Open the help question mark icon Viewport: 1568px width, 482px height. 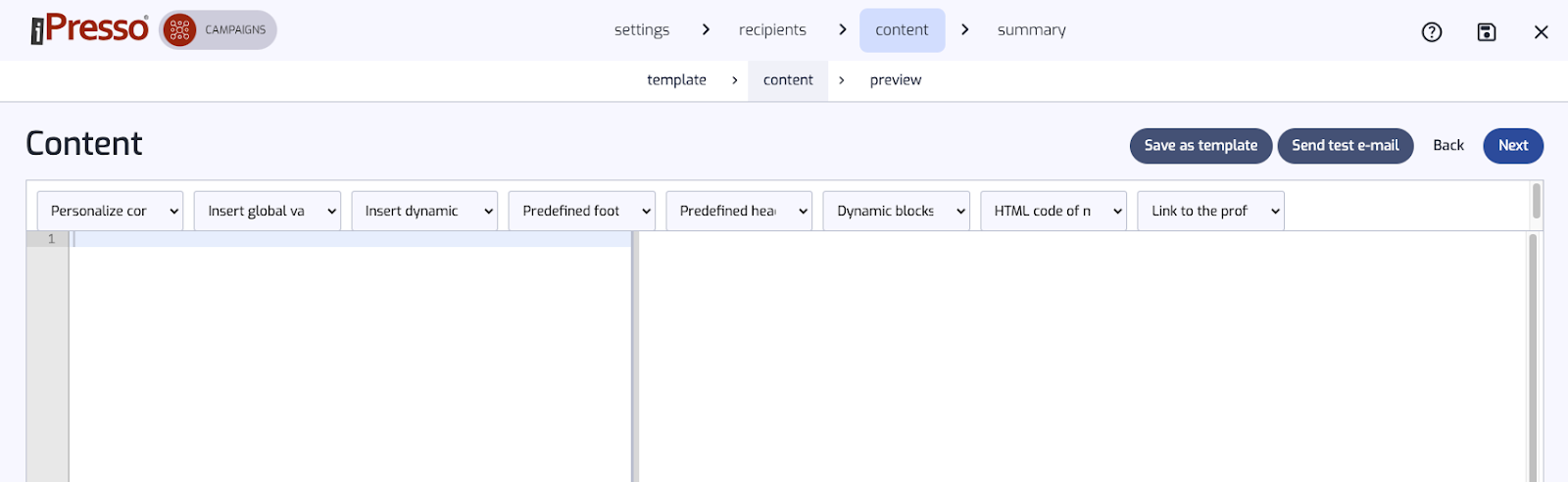pyautogui.click(x=1432, y=32)
